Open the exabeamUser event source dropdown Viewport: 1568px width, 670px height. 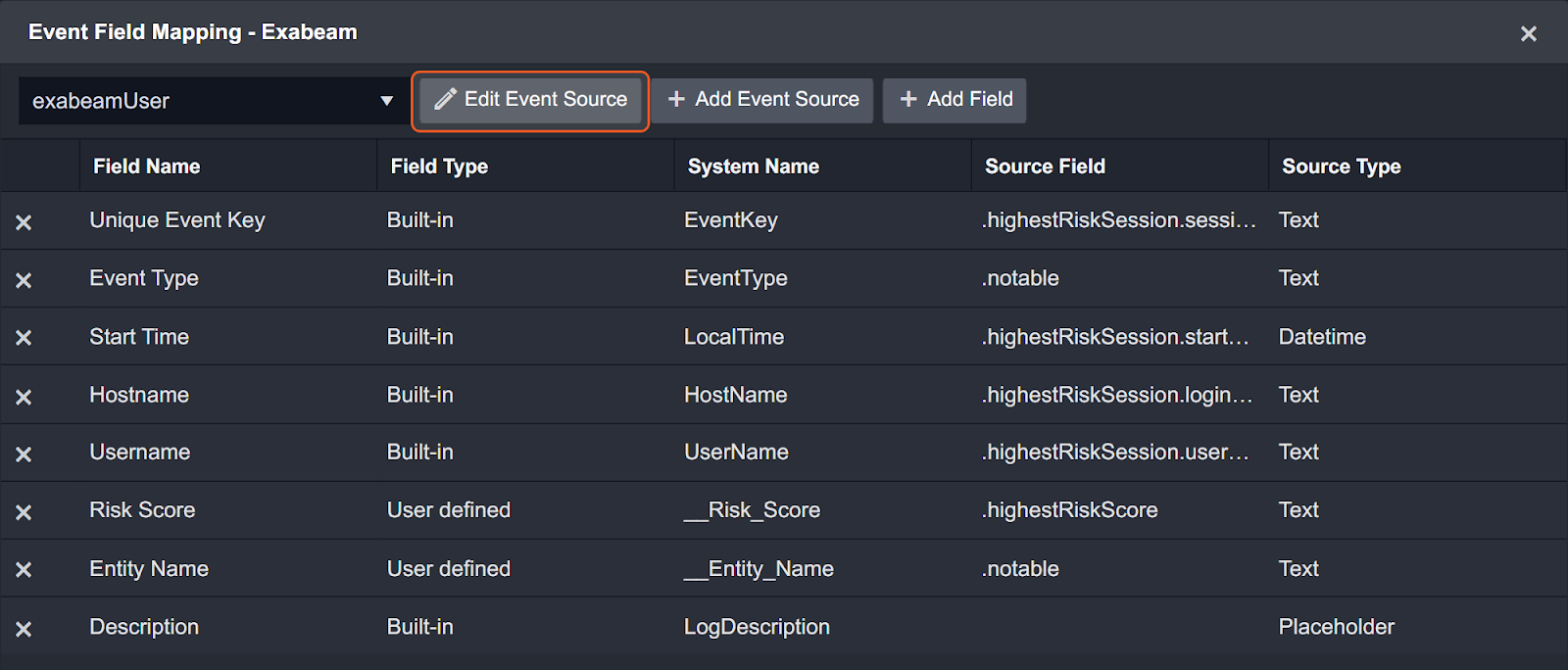click(214, 101)
